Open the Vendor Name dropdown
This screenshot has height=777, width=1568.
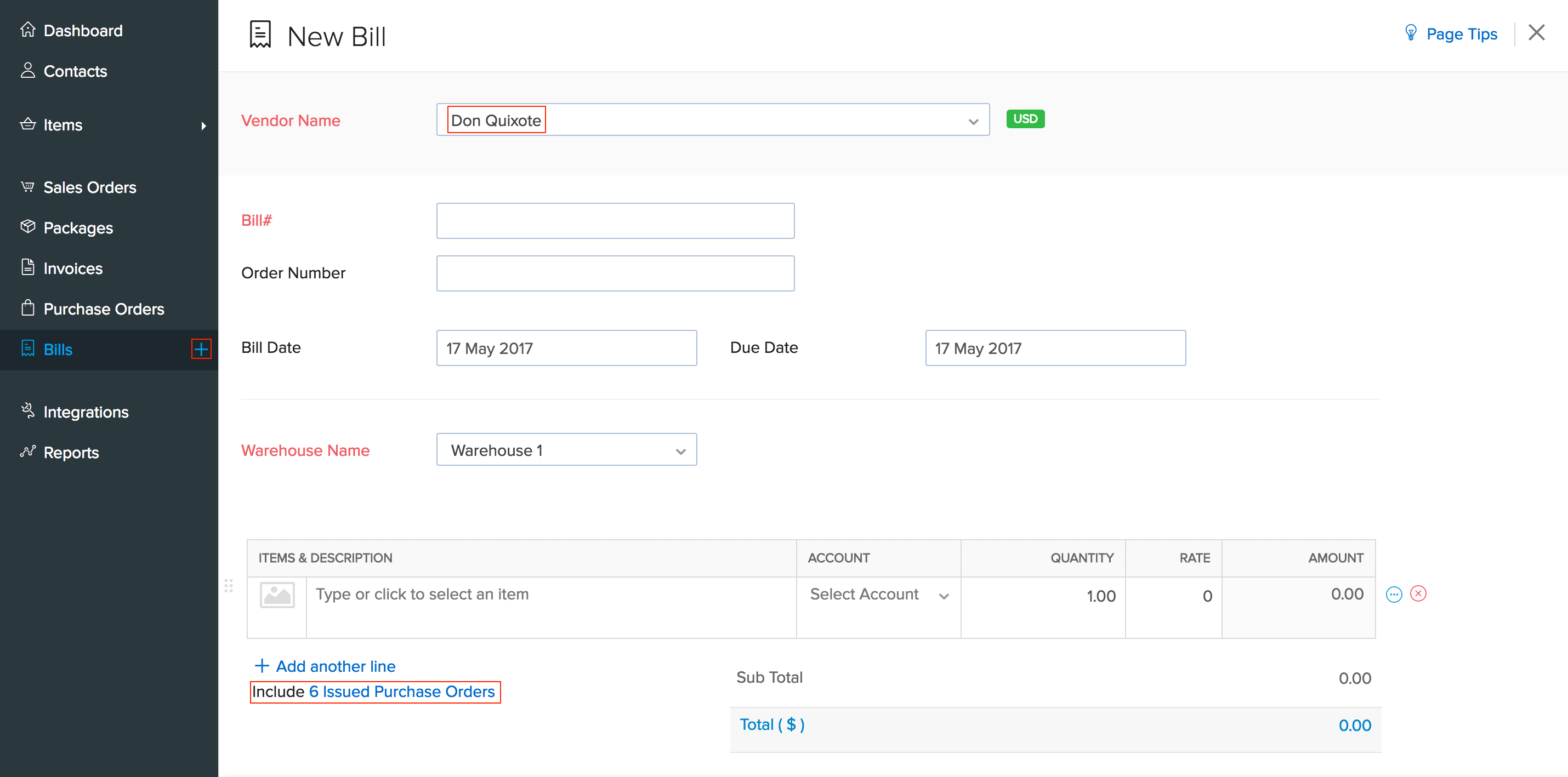point(973,120)
